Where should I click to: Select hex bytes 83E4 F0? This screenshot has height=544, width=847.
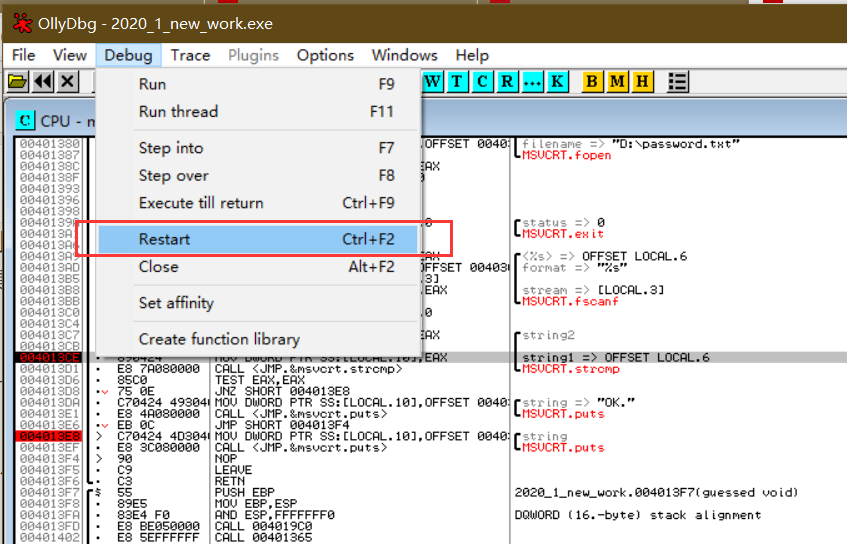coord(143,515)
